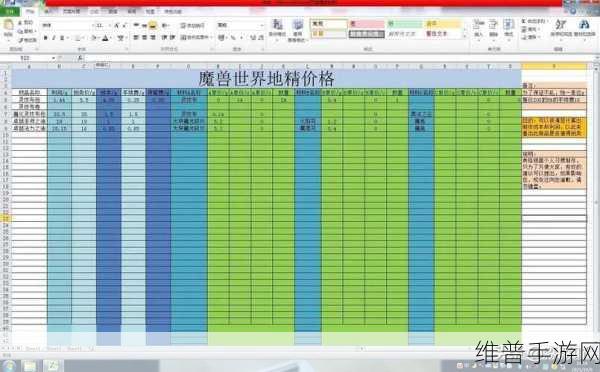The image size is (600, 372).
Task: Select the highlighted row 23 header
Action: click(5, 219)
